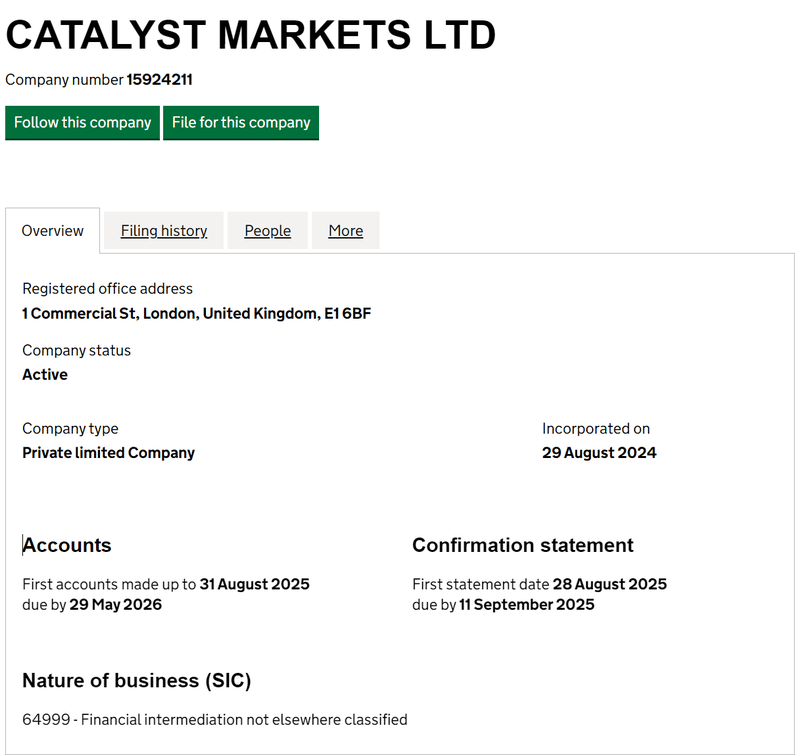
Task: Click the incorporation date 29 August 2024
Action: 598,452
